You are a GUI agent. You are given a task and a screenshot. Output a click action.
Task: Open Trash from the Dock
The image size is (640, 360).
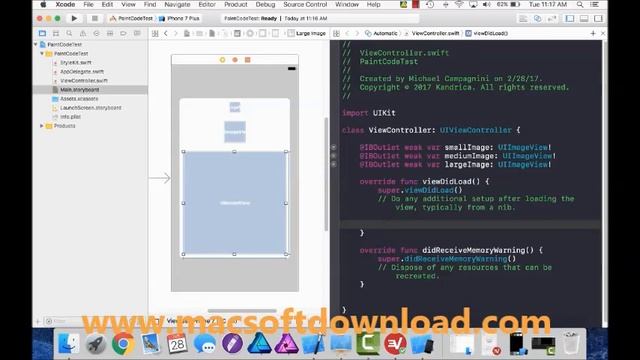click(x=570, y=343)
